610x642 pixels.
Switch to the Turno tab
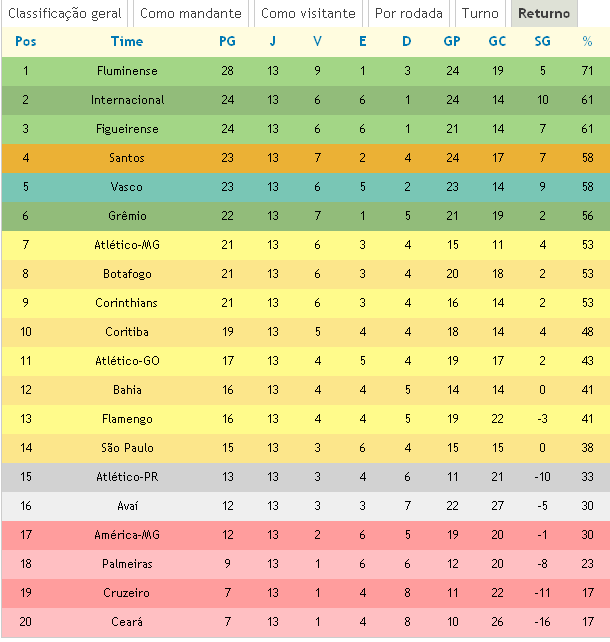(480, 14)
